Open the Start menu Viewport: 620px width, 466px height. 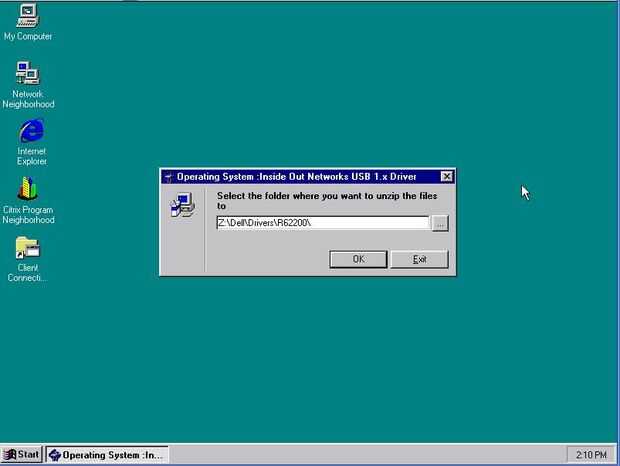21,455
